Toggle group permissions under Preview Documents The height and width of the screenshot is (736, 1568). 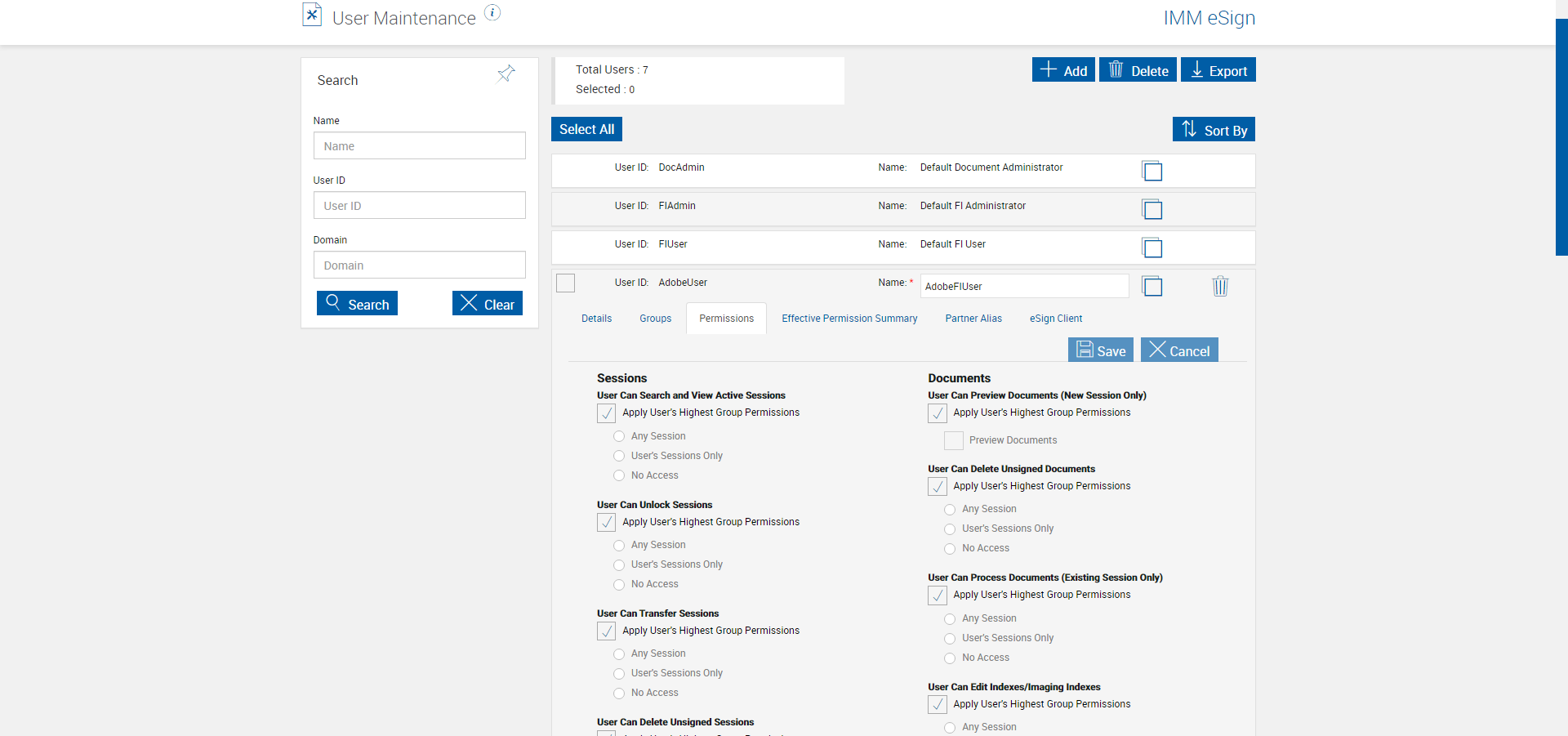(938, 413)
